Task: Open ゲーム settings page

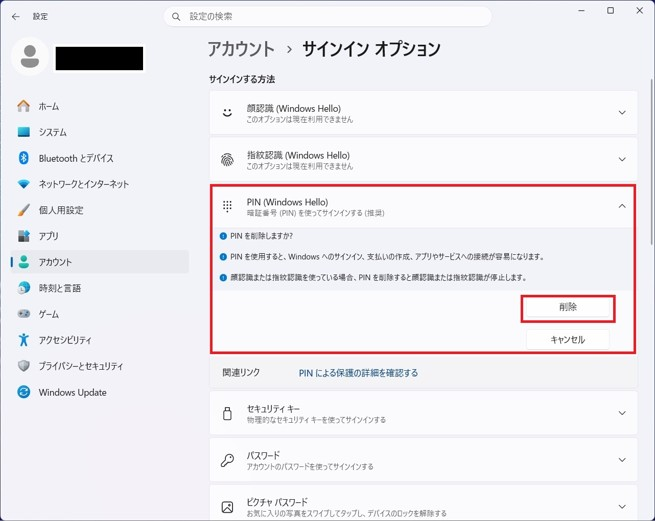Action: coord(99,314)
